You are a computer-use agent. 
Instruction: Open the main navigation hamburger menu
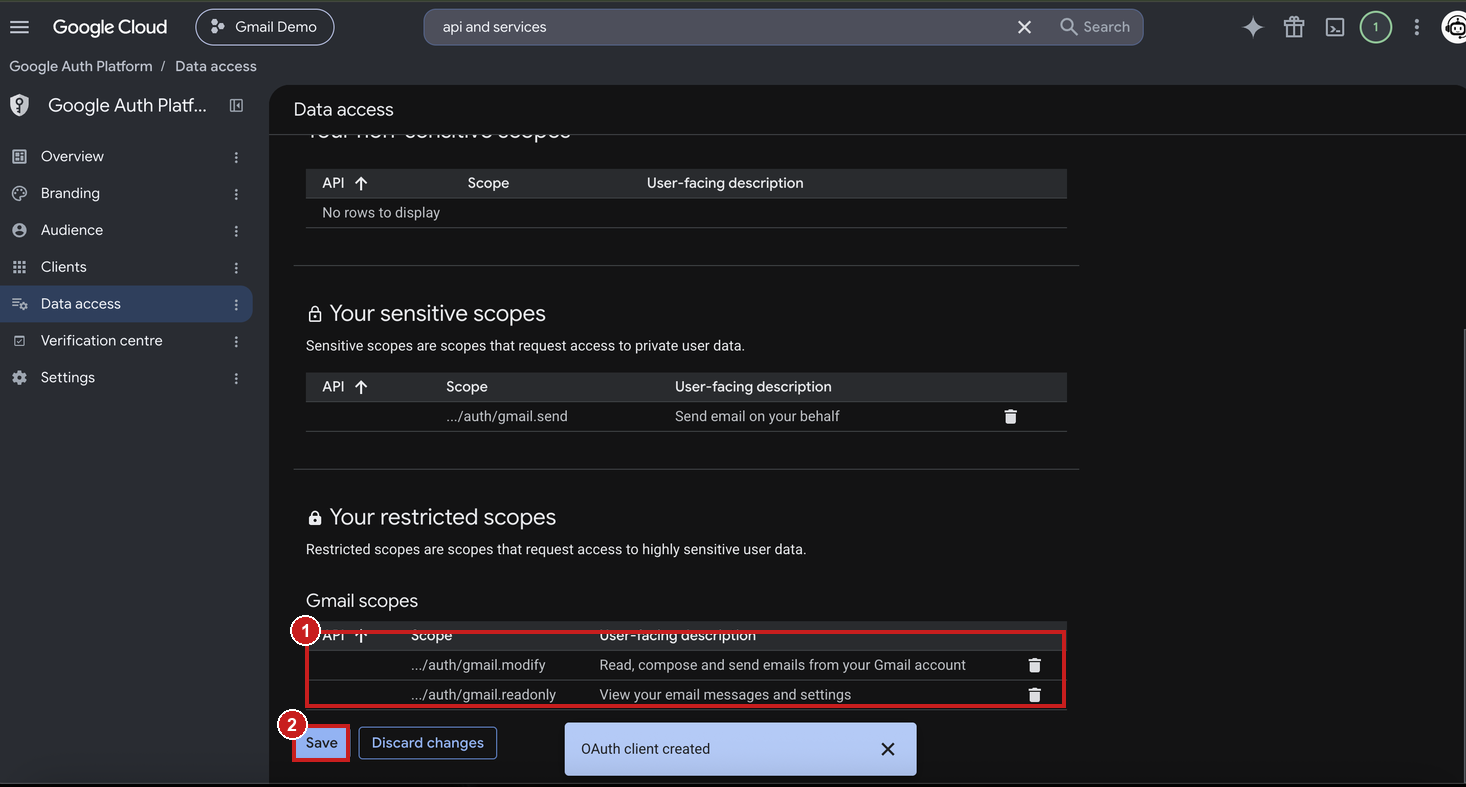coord(19,27)
